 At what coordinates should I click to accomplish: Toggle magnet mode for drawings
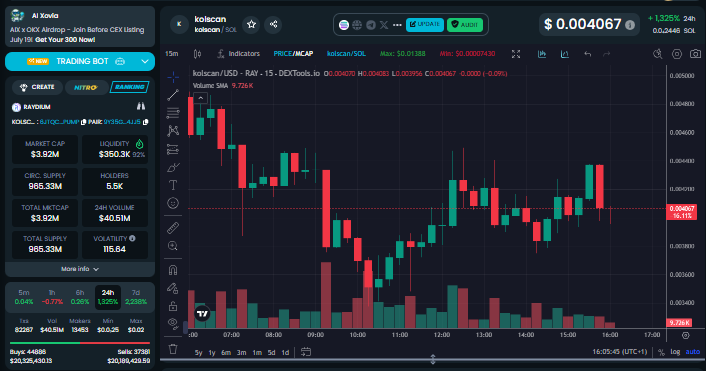pyautogui.click(x=173, y=270)
